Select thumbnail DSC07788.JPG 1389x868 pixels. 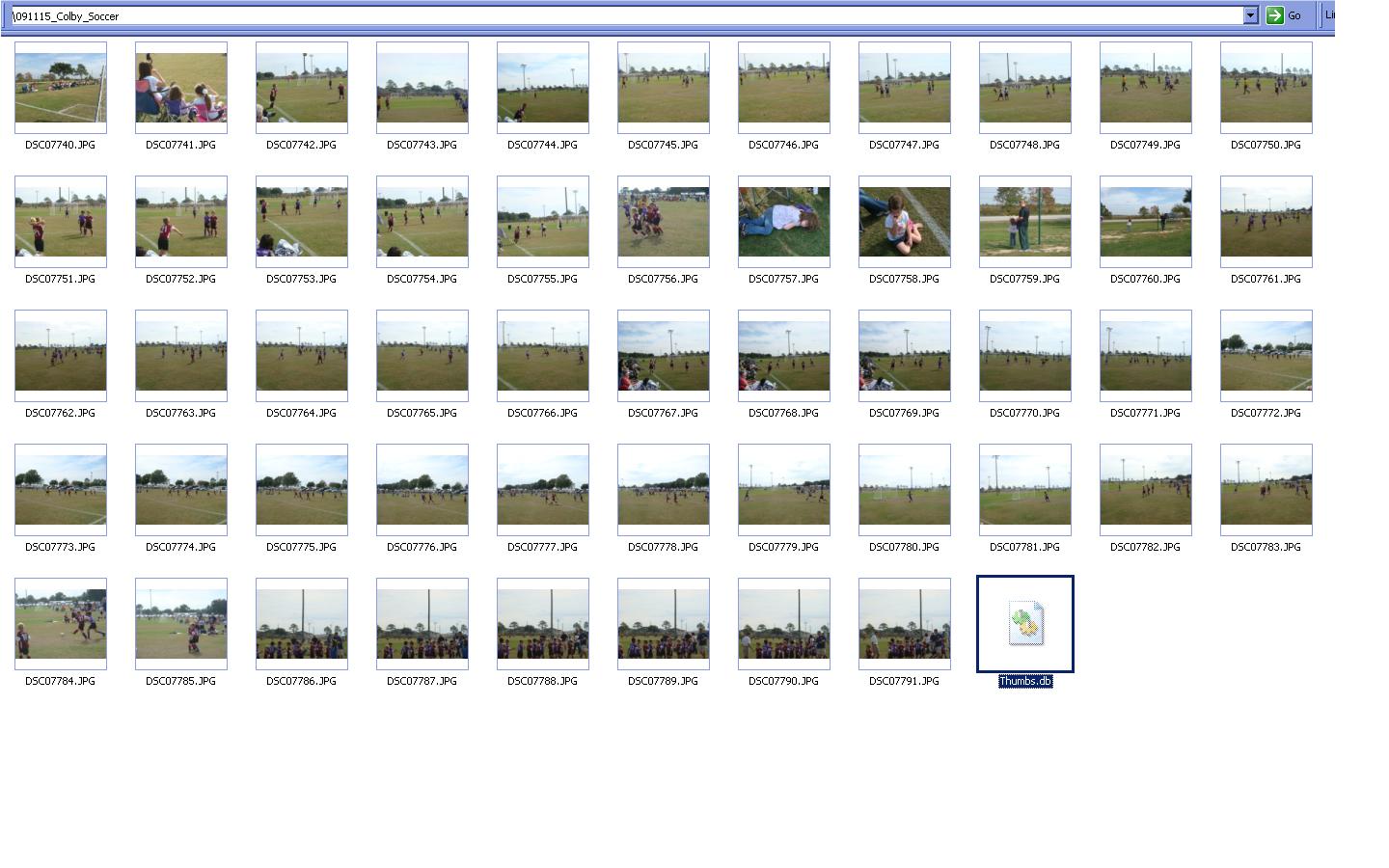(x=543, y=624)
